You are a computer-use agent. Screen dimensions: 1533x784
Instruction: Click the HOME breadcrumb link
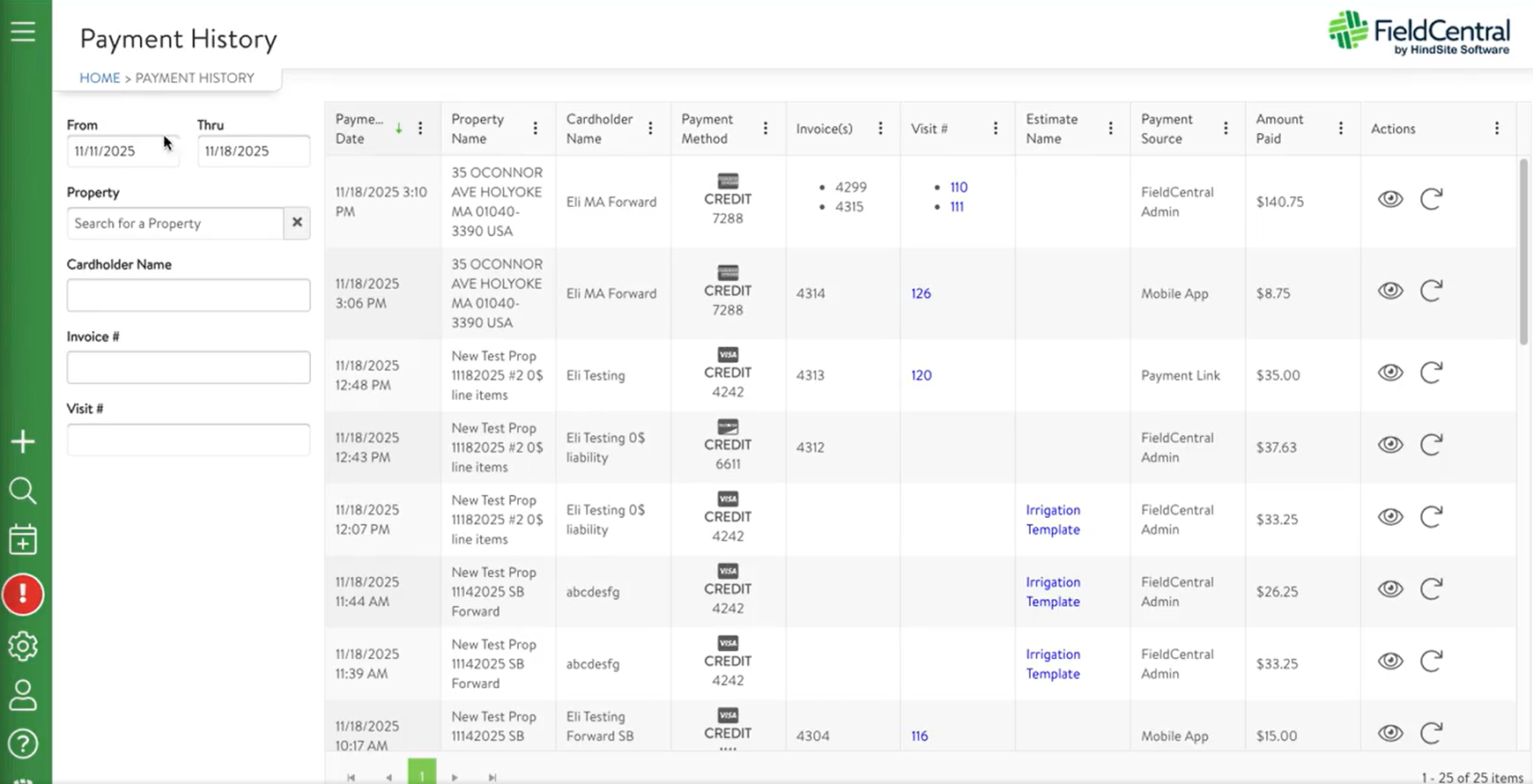point(100,78)
